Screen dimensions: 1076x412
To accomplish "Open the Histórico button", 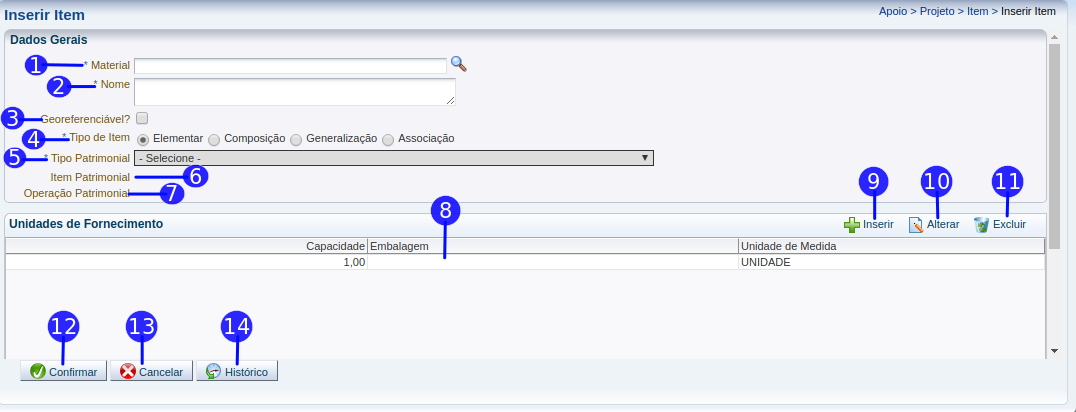I will pyautogui.click(x=237, y=371).
